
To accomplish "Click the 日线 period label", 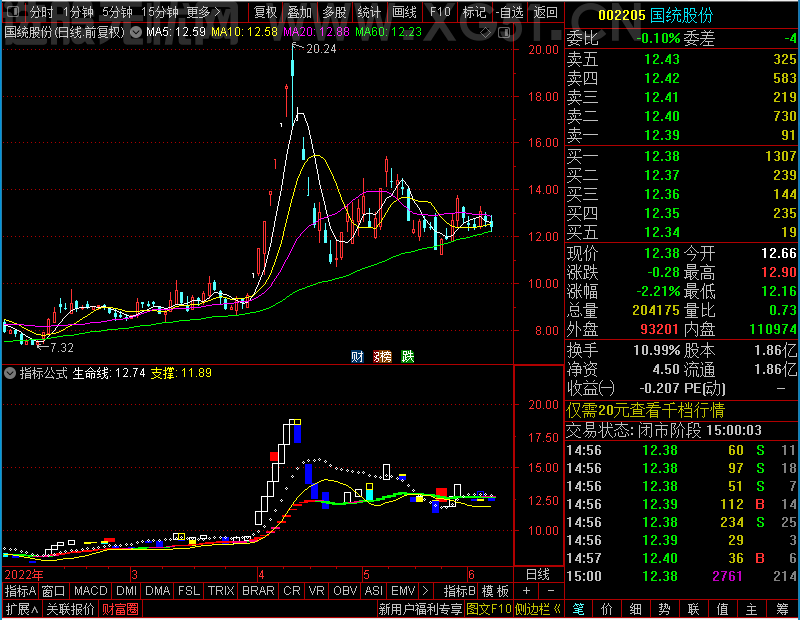I will pos(538,574).
